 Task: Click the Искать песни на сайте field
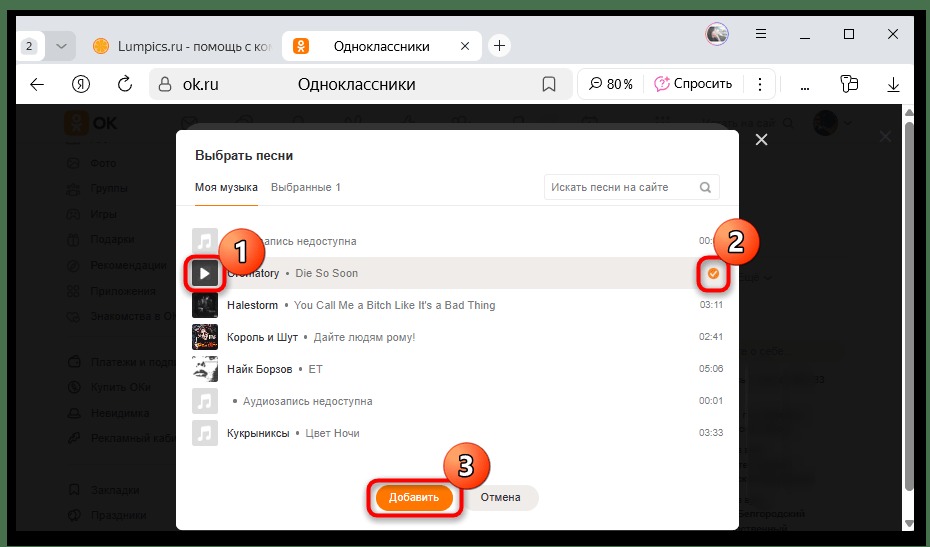coord(631,187)
